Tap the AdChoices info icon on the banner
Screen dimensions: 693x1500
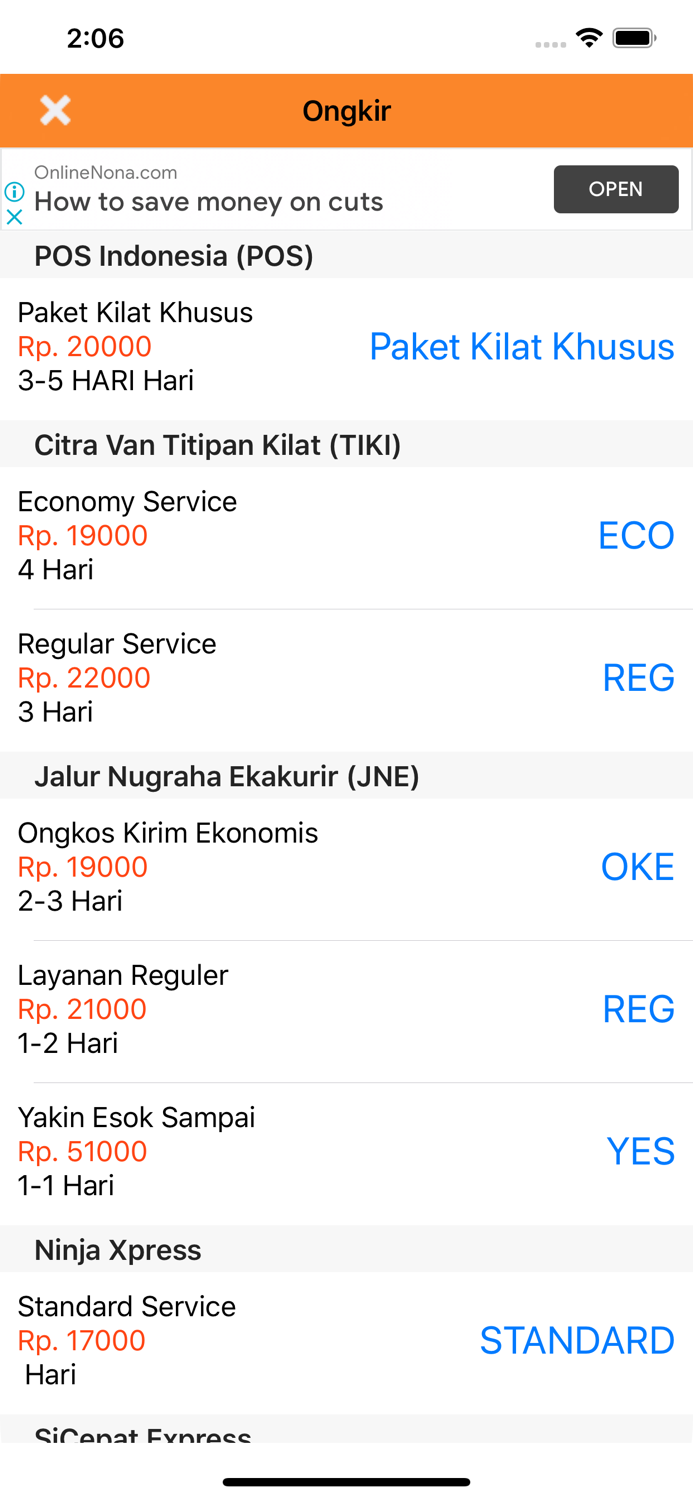click(13, 192)
